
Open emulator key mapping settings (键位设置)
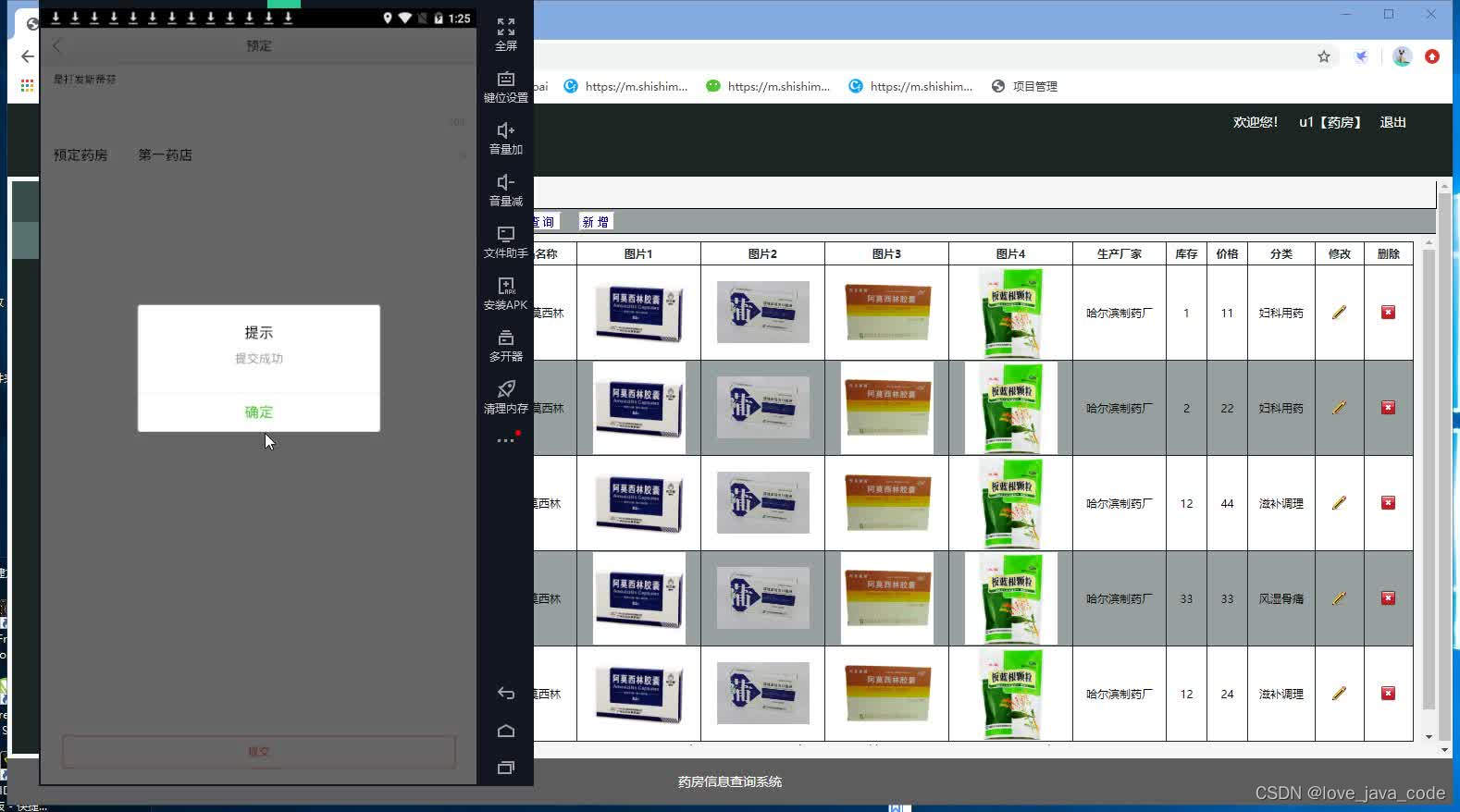click(505, 80)
